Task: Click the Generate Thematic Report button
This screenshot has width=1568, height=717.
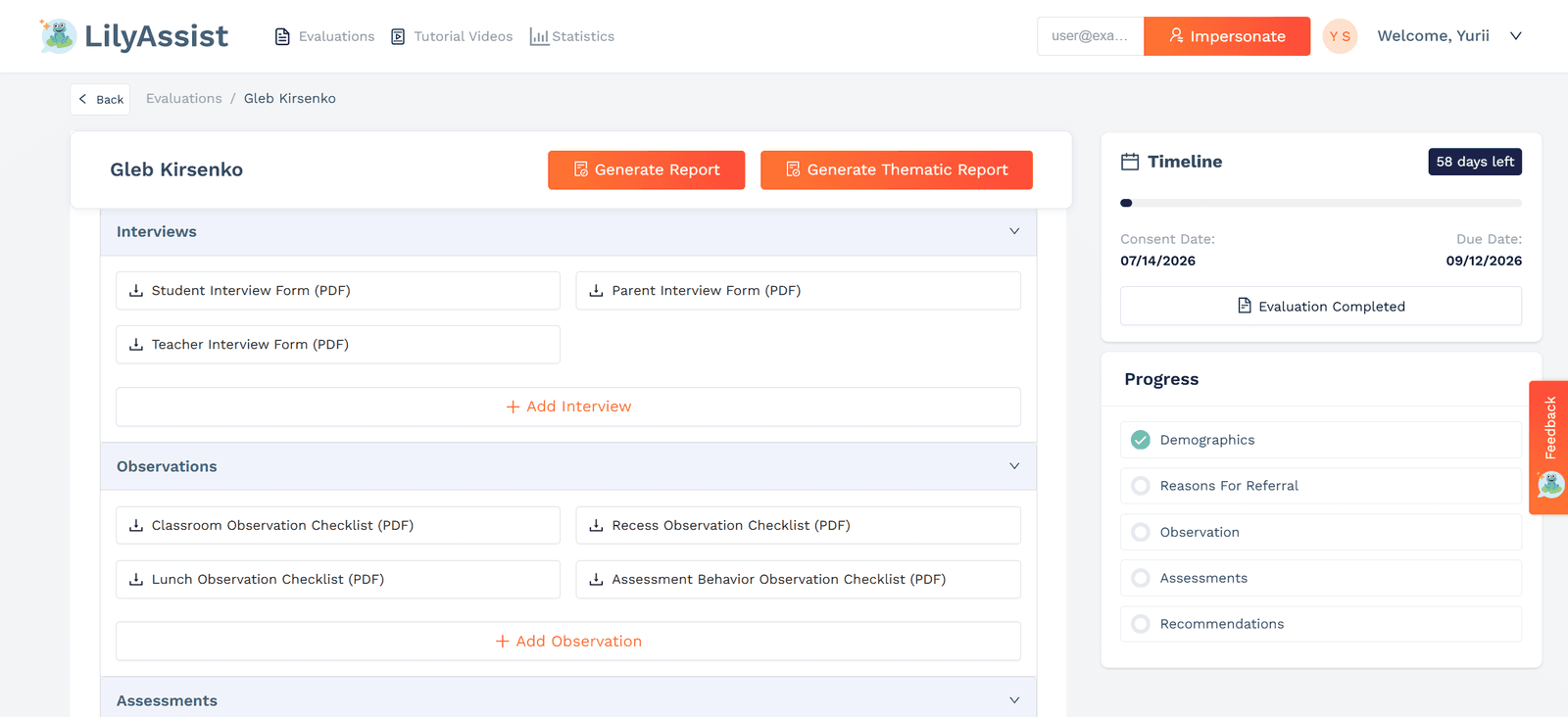Action: (897, 169)
